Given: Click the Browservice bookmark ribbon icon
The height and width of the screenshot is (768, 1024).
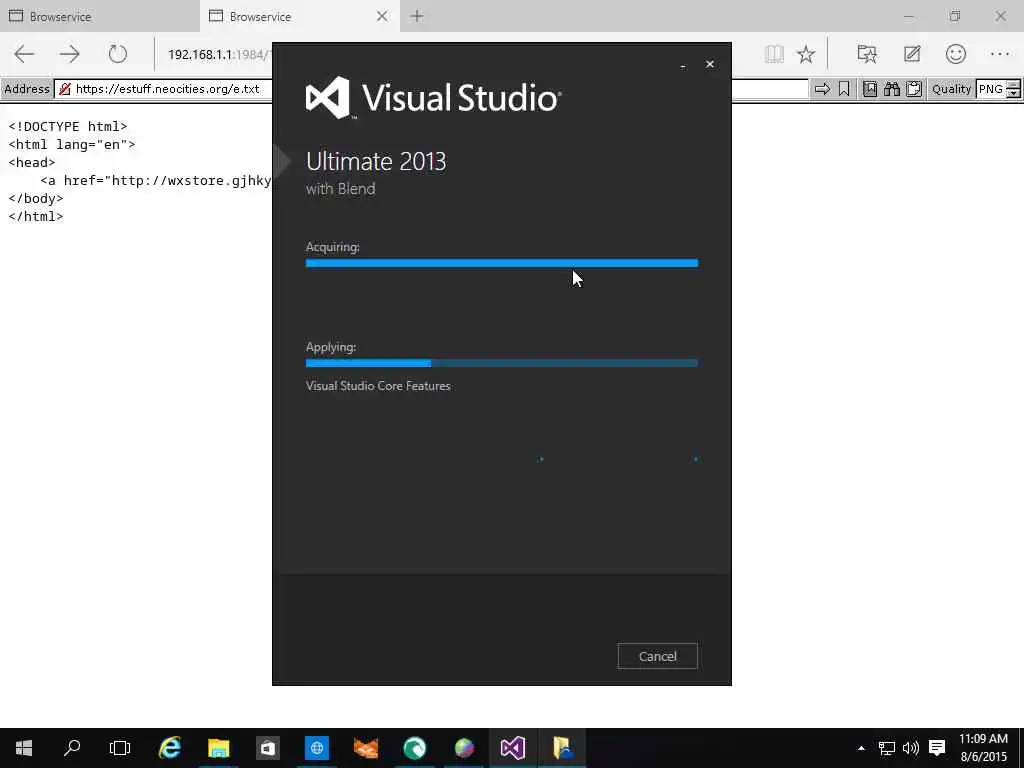Looking at the screenshot, I should [x=844, y=89].
